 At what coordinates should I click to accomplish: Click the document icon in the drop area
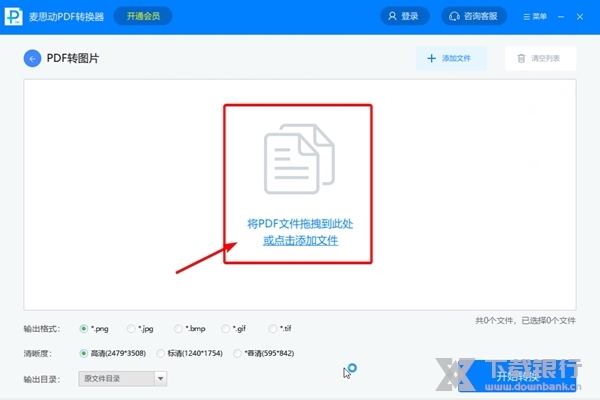click(x=299, y=159)
